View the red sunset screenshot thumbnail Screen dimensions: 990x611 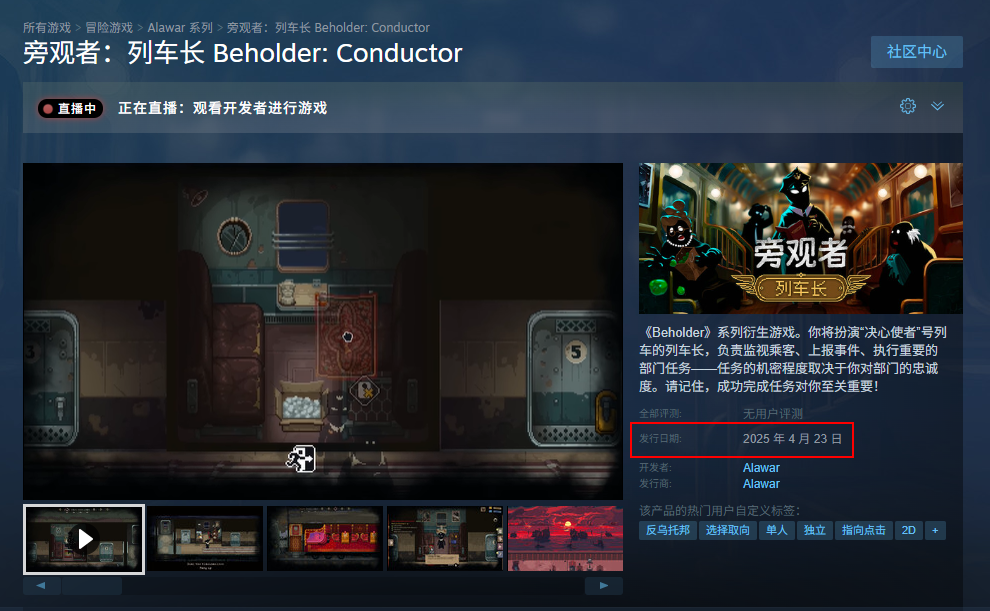click(565, 538)
